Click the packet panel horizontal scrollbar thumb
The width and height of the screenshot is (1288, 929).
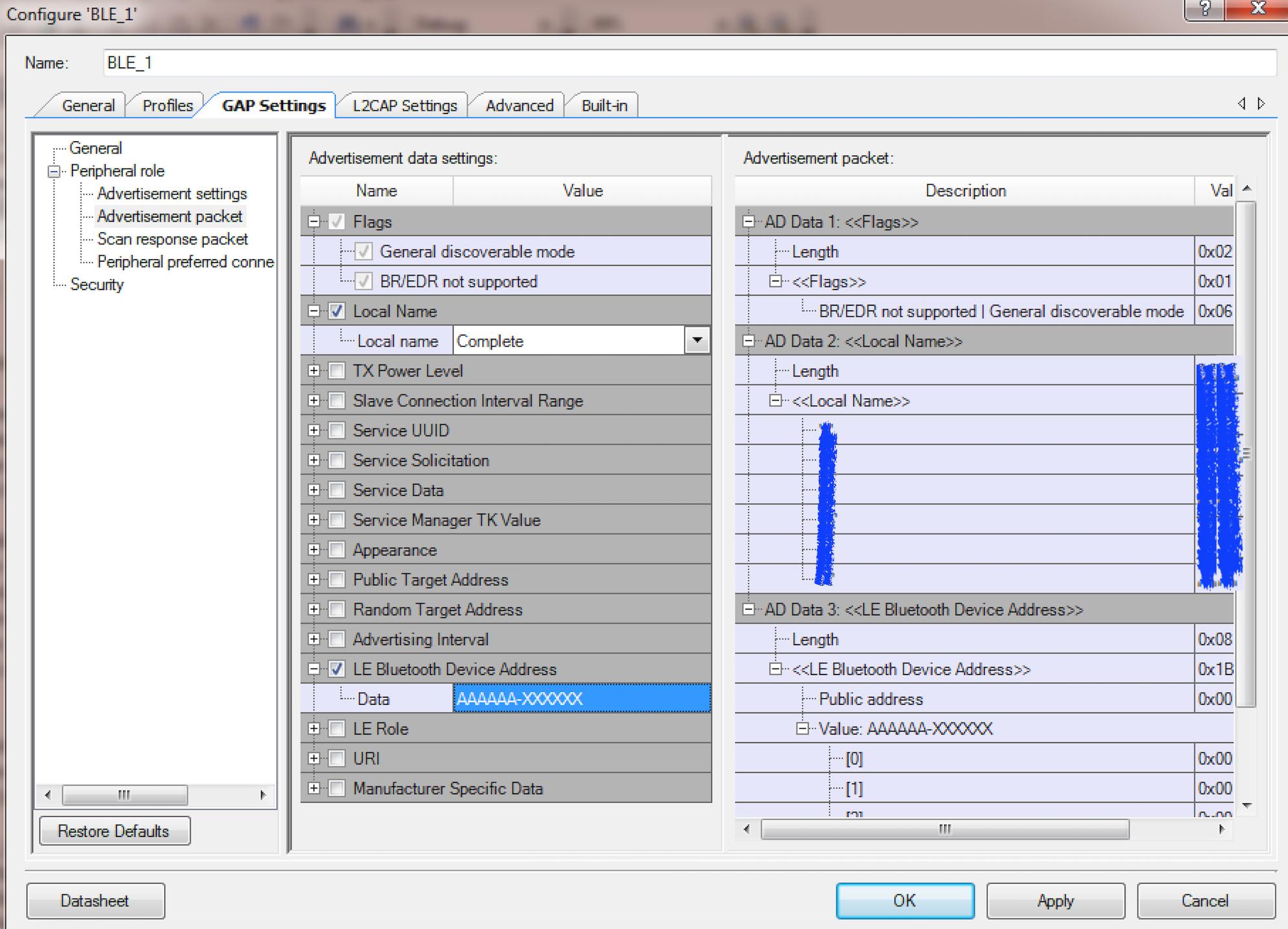pos(945,829)
